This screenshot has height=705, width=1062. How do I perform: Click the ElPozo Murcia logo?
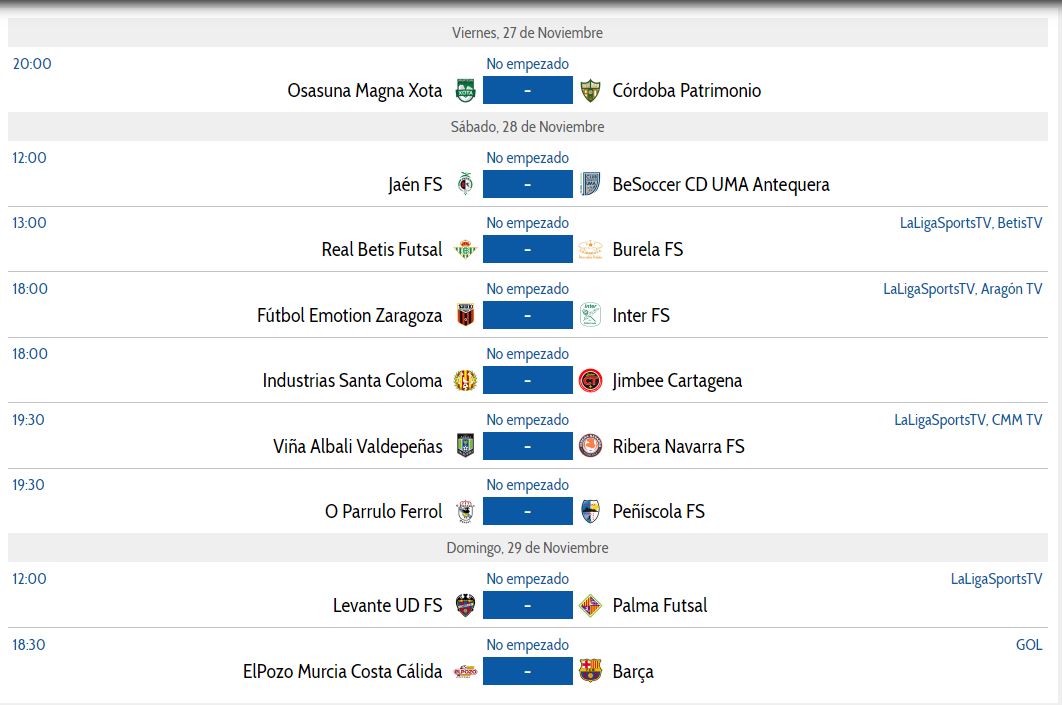pyautogui.click(x=465, y=671)
